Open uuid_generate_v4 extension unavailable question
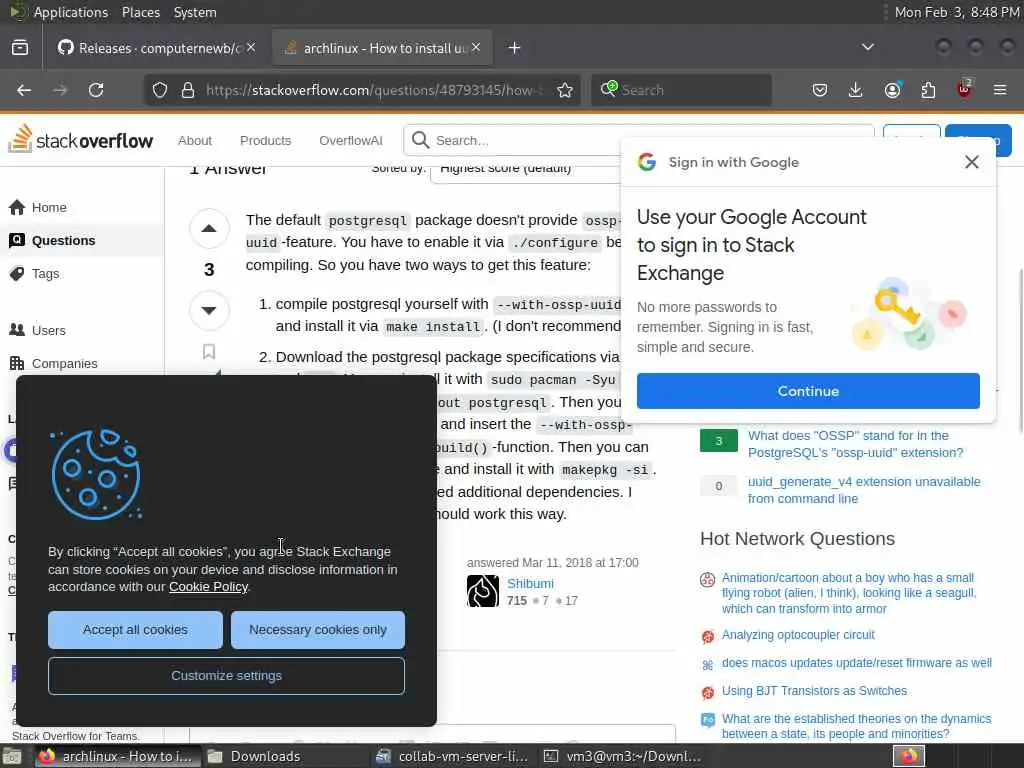This screenshot has width=1024, height=768. point(864,490)
